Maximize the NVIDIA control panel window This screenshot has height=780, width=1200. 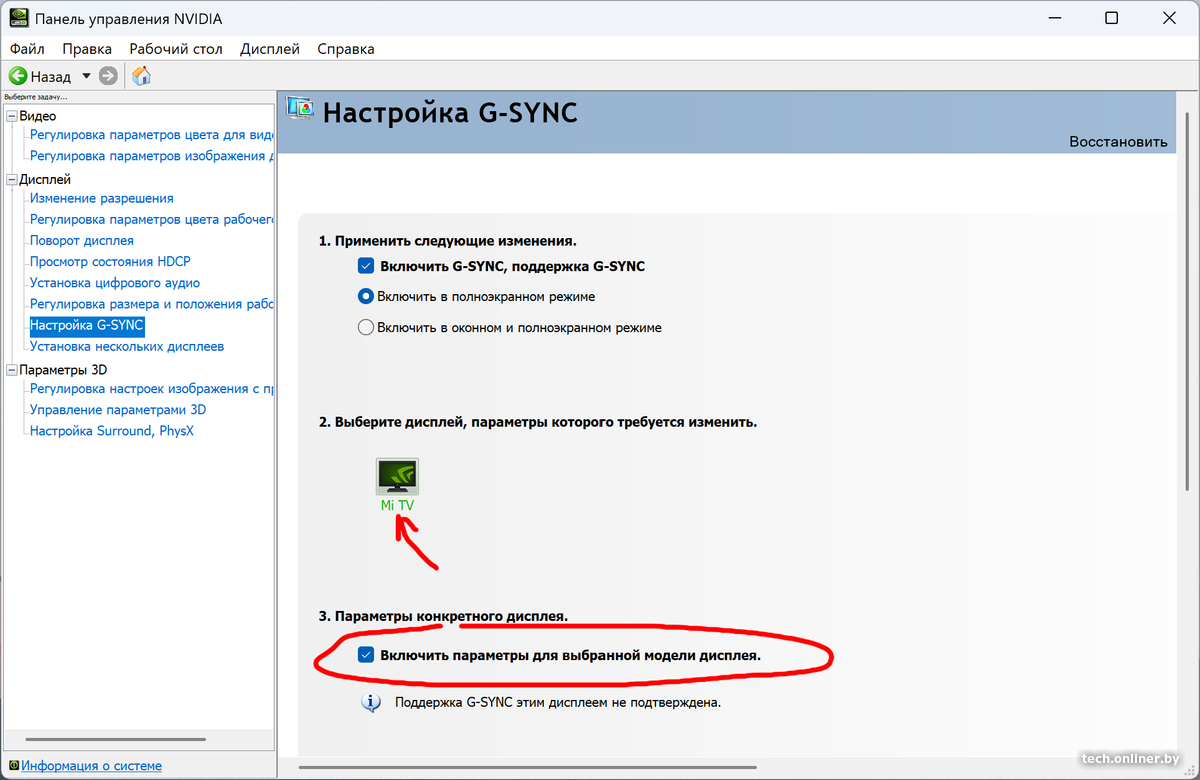1112,18
